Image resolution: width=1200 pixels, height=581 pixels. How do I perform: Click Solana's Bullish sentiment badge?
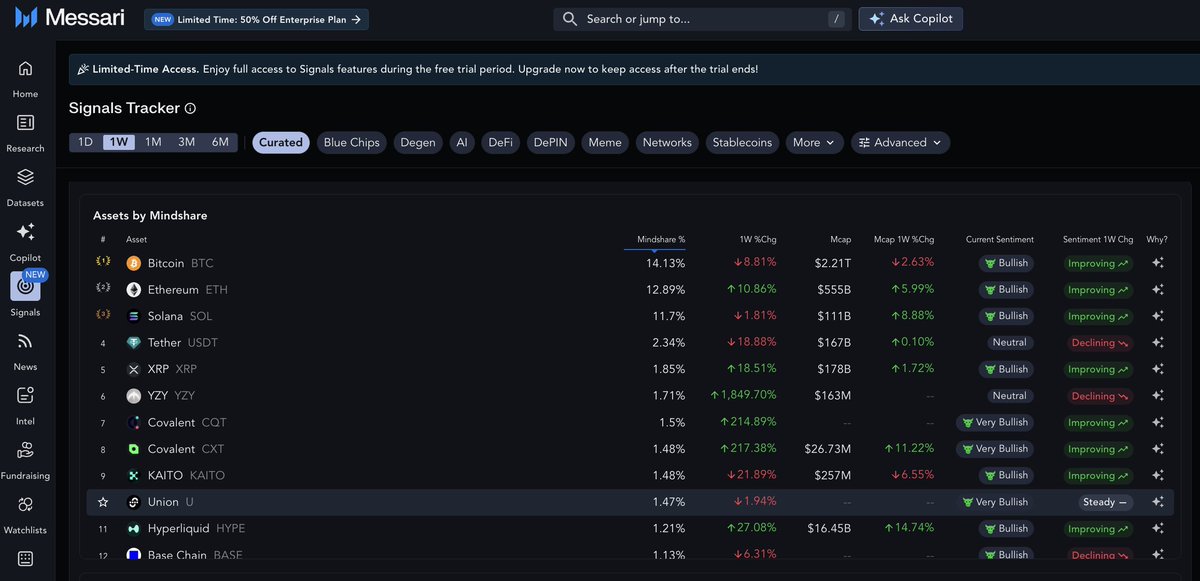pos(1006,316)
